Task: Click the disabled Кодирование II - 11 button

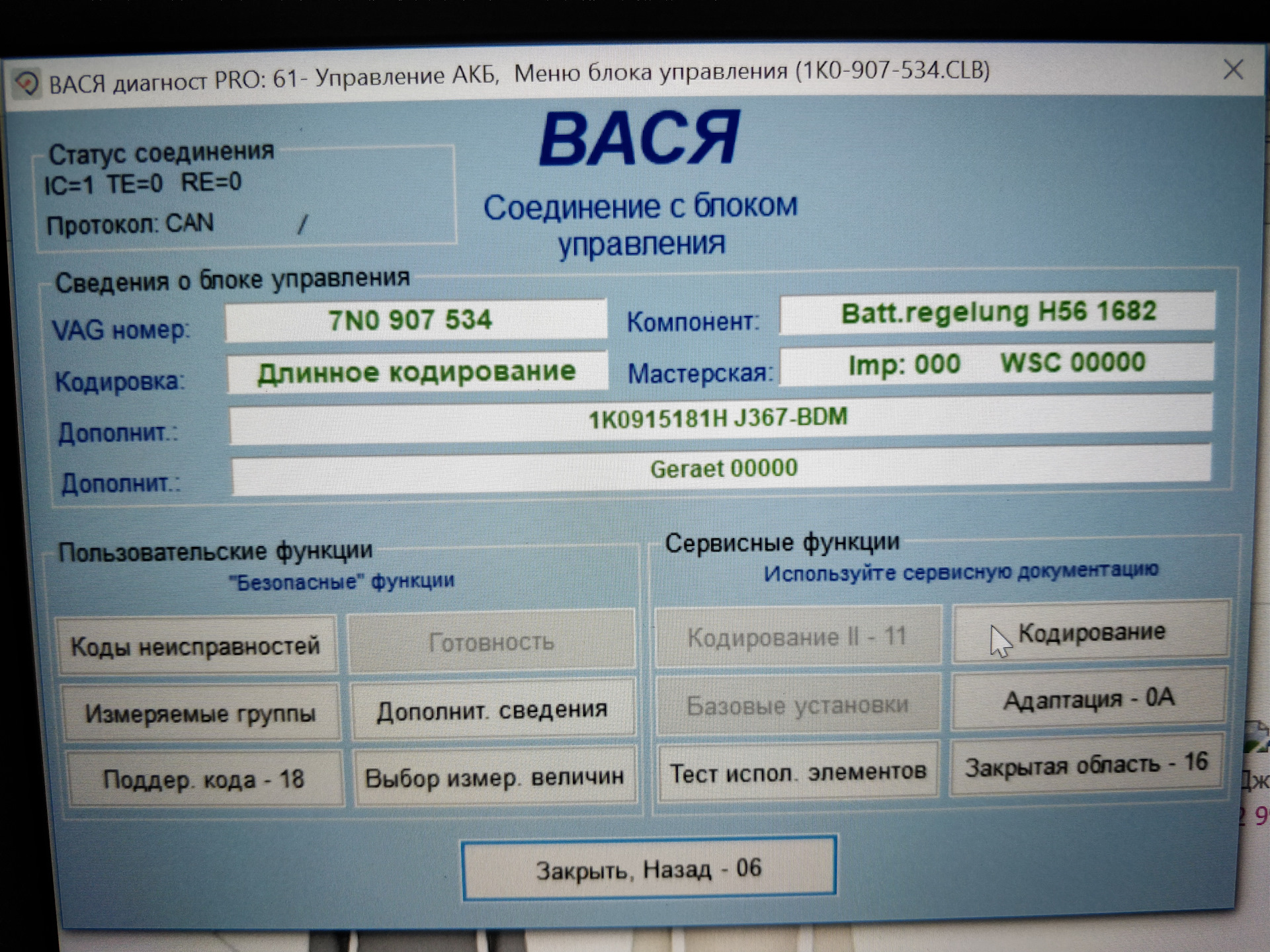Action: pyautogui.click(x=797, y=637)
